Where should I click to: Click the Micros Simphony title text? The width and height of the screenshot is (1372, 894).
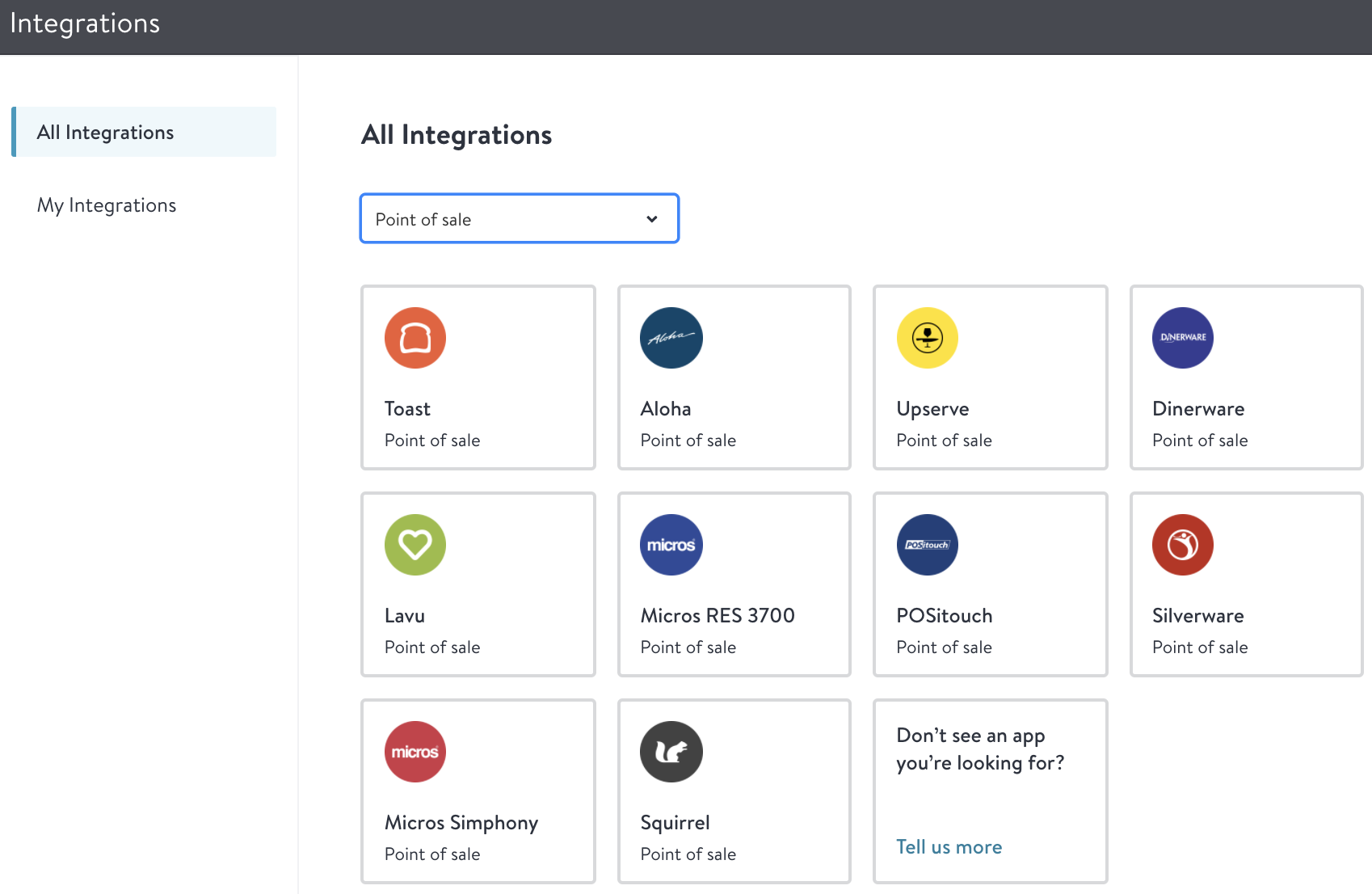click(x=461, y=824)
